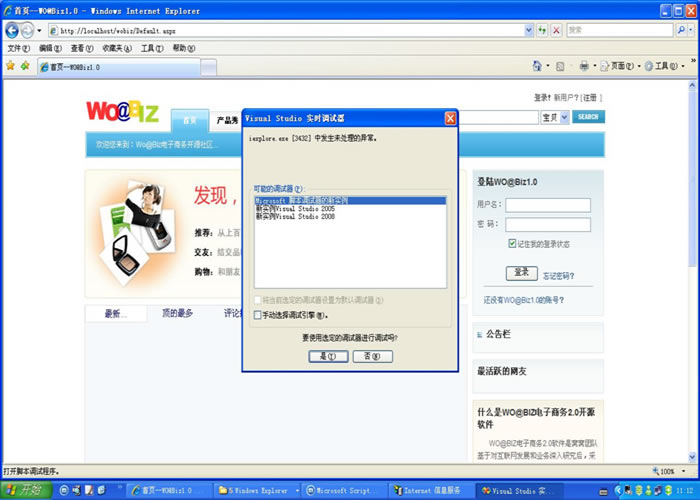
Task: Click the Start button on taskbar
Action: tap(26, 490)
